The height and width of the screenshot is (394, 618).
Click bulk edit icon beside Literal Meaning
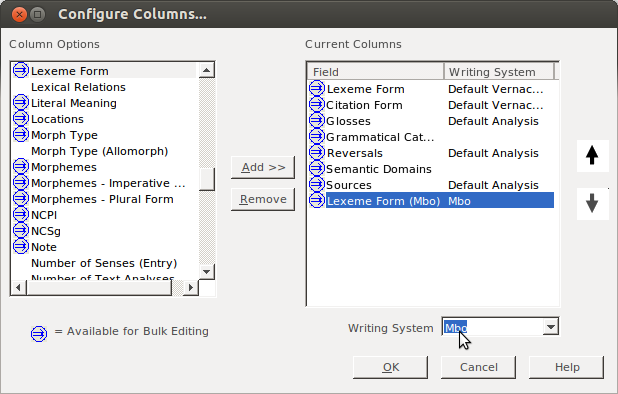[20, 103]
